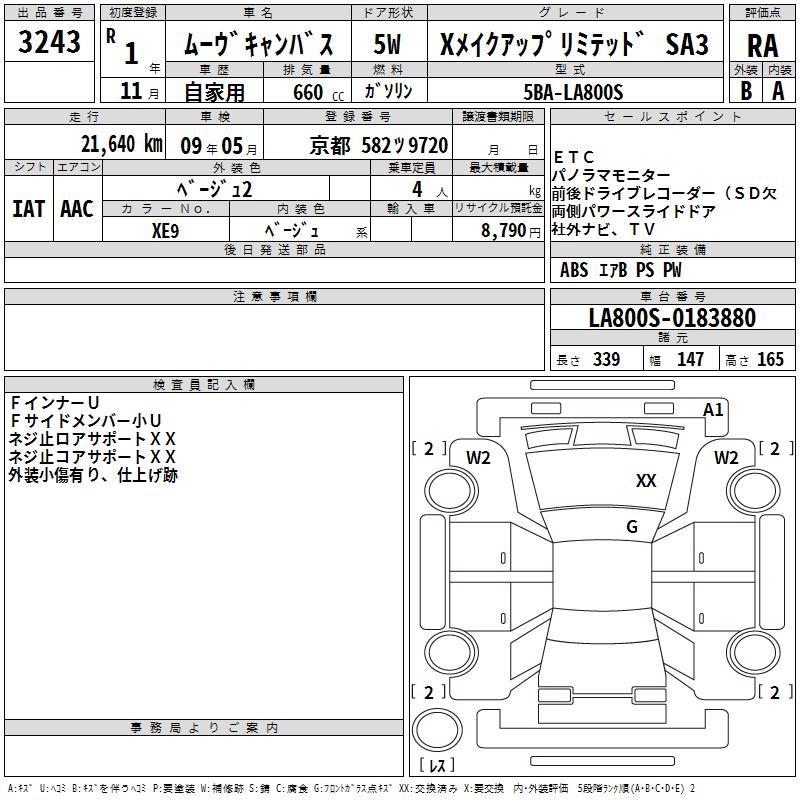Select the exterior grade B cell
This screenshot has width=800, height=800.
point(746,91)
